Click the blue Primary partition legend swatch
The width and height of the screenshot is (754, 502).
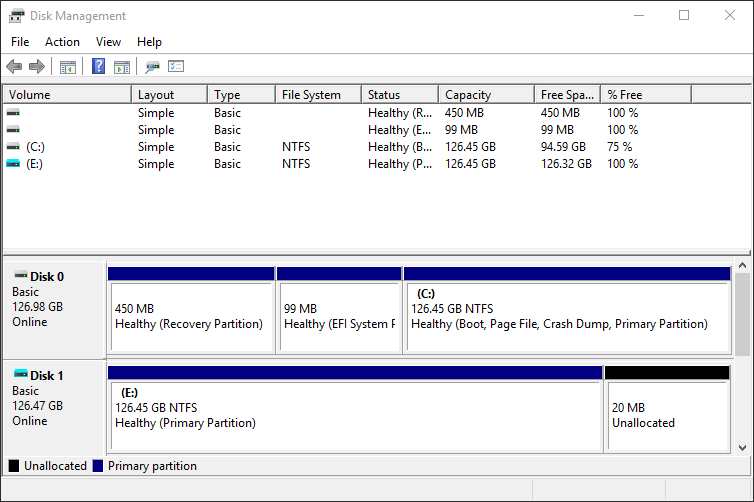98,466
